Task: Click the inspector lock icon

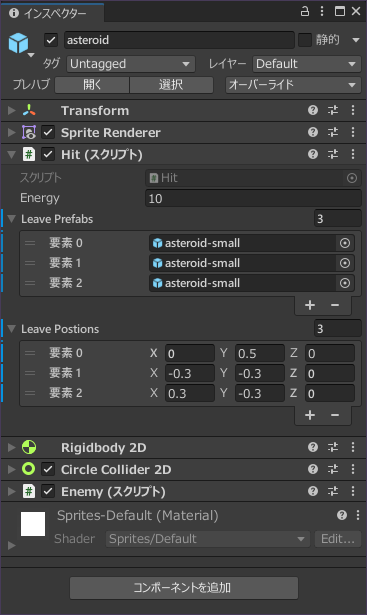Action: (x=305, y=11)
